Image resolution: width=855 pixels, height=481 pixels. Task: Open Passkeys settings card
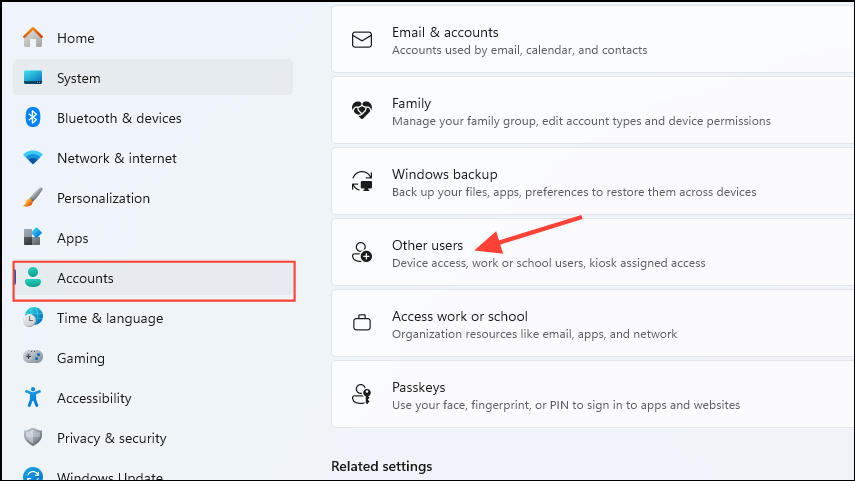593,394
